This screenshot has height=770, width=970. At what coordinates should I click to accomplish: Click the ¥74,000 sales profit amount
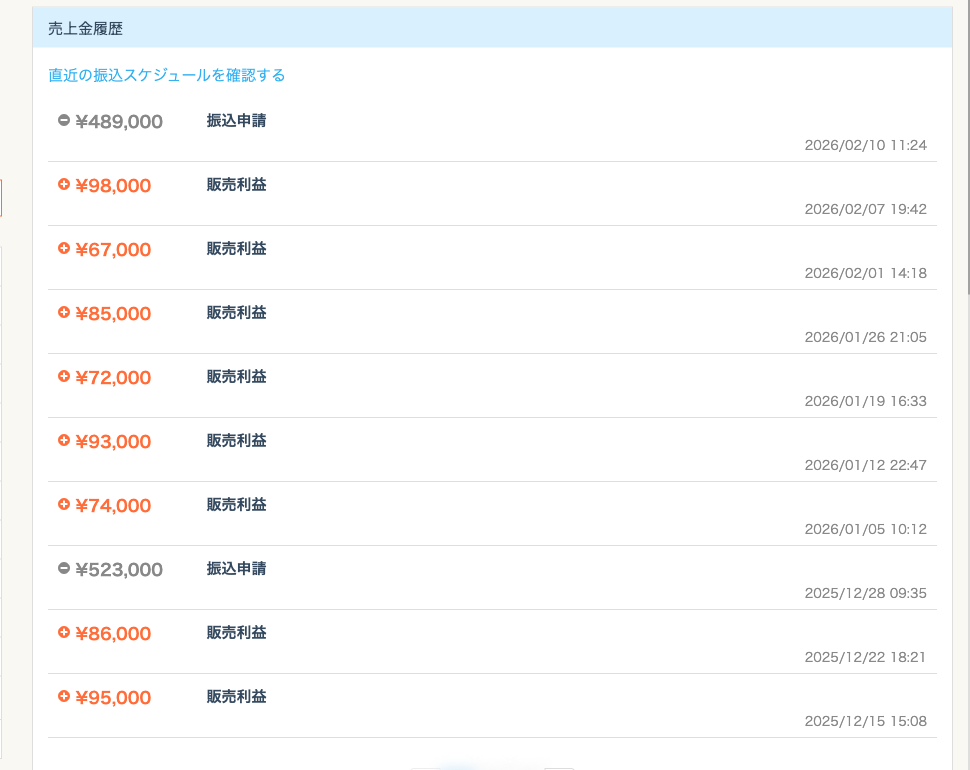pyautogui.click(x=113, y=506)
